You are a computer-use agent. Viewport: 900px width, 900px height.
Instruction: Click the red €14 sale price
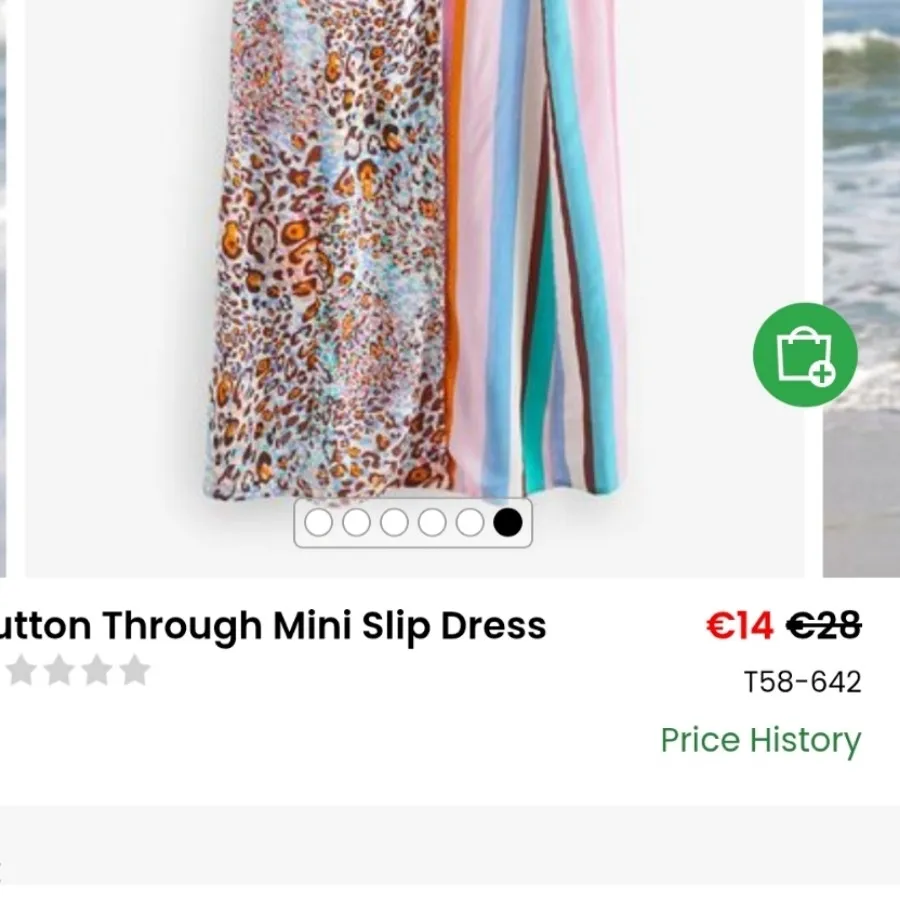(x=739, y=626)
